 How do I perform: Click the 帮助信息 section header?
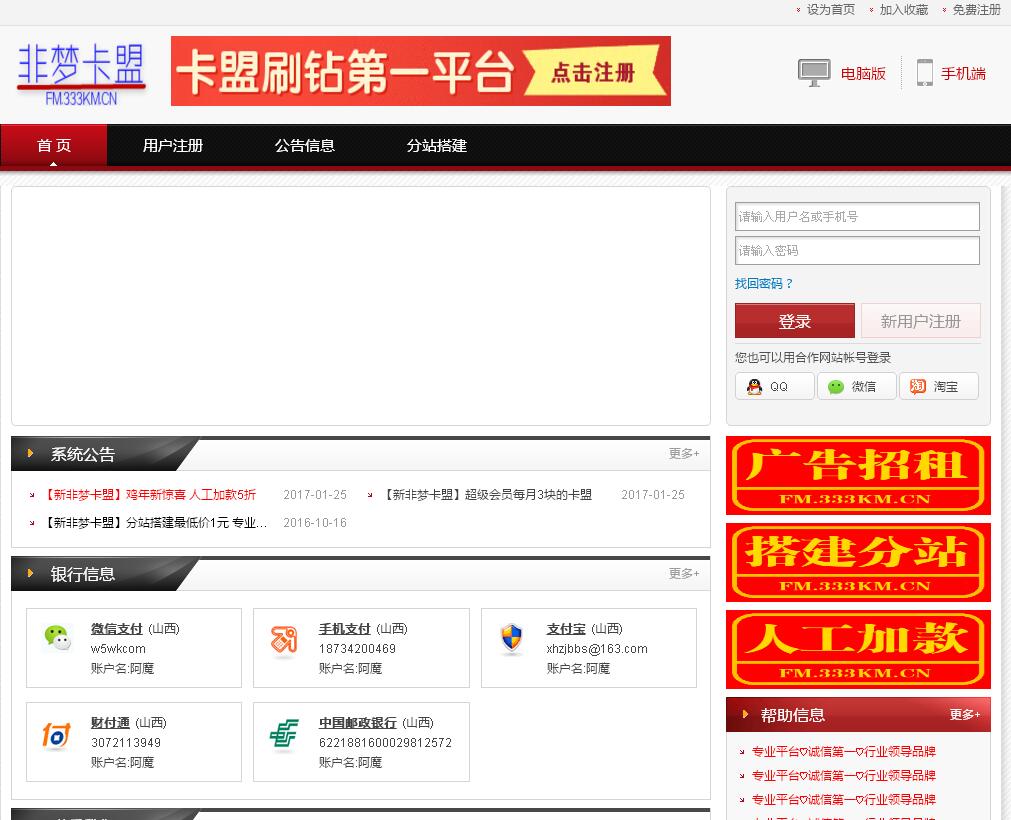pyautogui.click(x=792, y=715)
